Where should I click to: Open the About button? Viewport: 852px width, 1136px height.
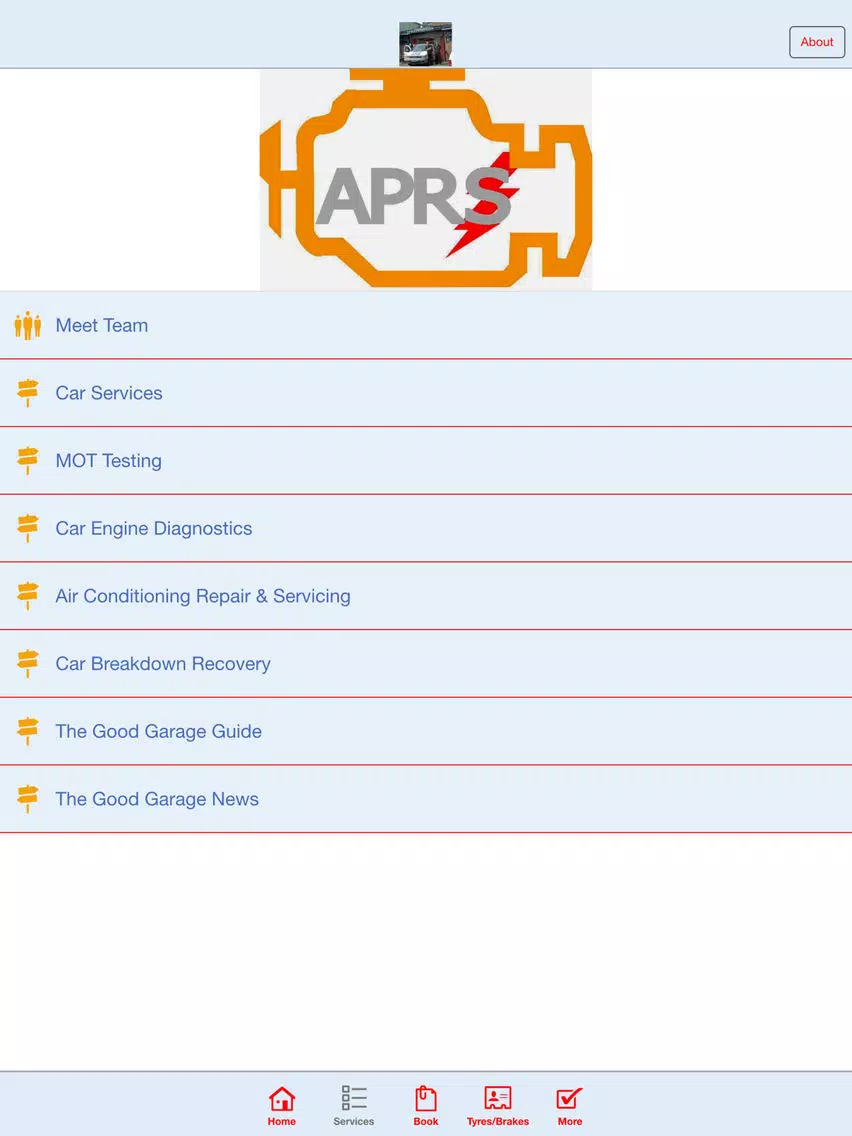click(x=816, y=42)
